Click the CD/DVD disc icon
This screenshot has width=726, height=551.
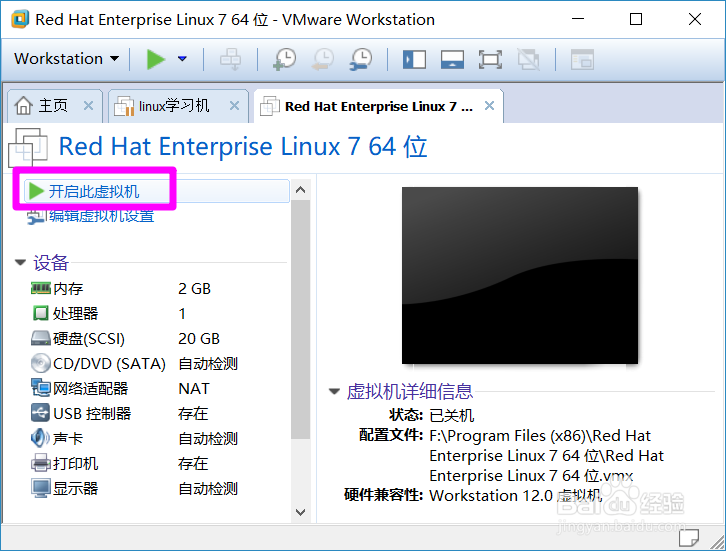point(41,363)
